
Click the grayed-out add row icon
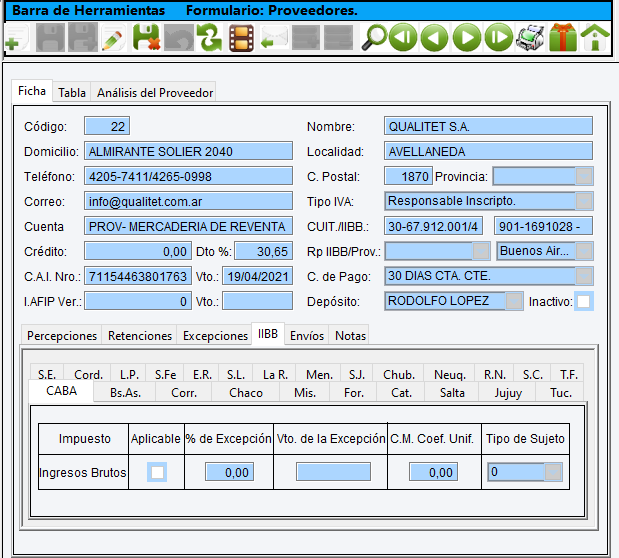coord(306,38)
